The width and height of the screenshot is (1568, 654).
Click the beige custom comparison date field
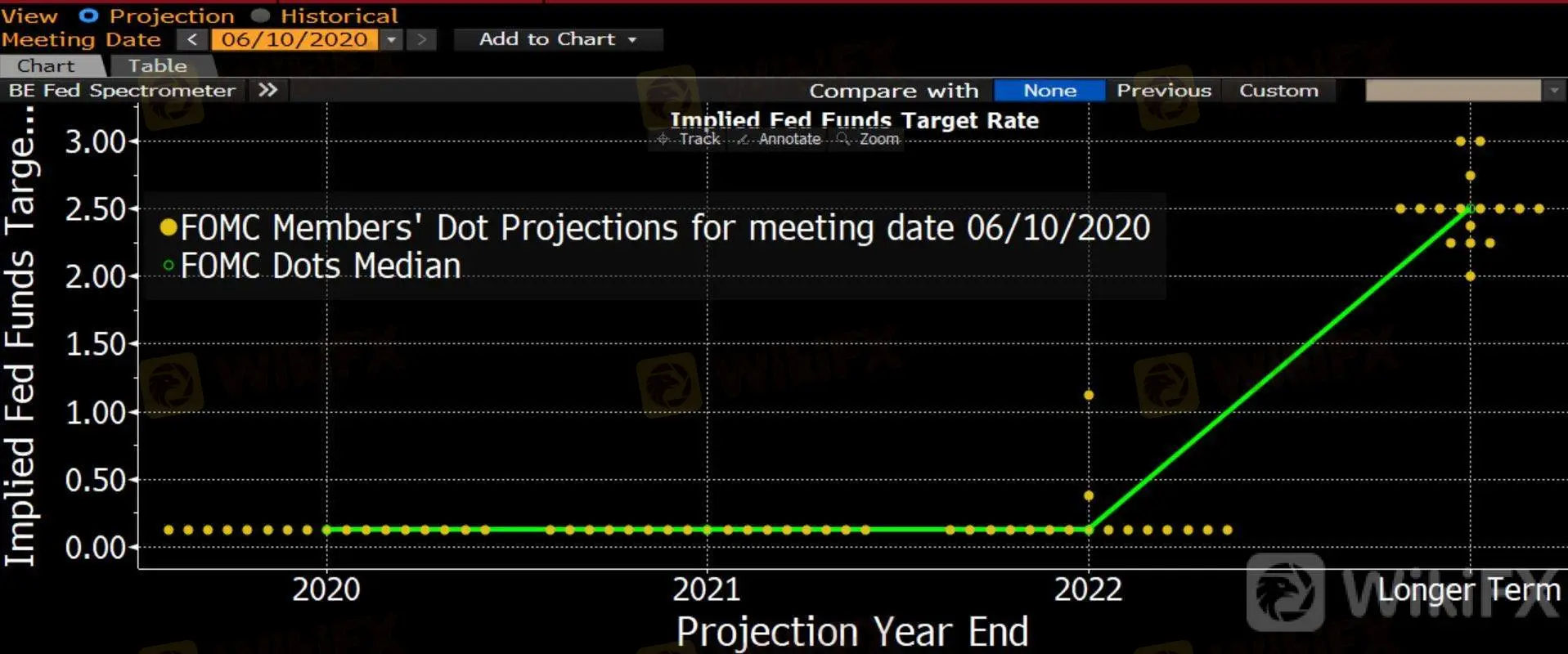coord(1453,90)
